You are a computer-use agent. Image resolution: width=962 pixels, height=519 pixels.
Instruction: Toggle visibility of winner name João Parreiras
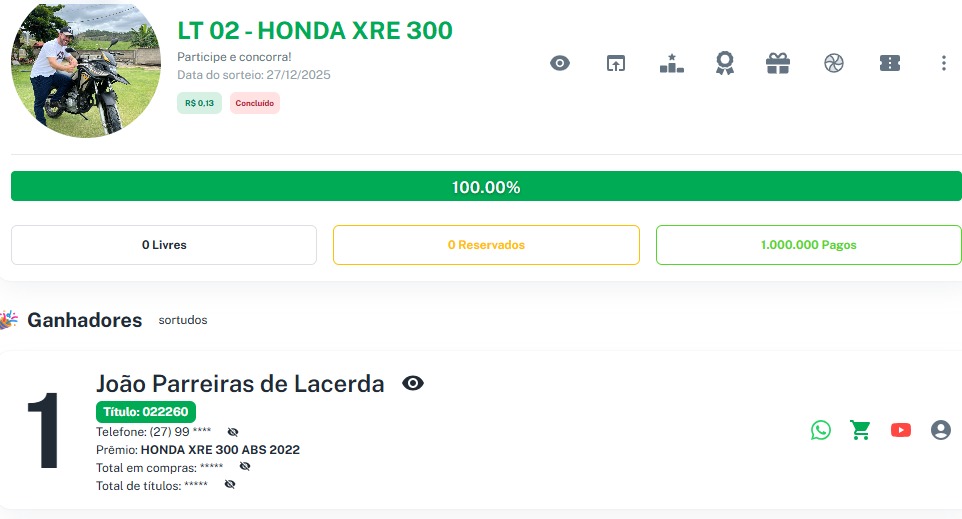pos(413,383)
